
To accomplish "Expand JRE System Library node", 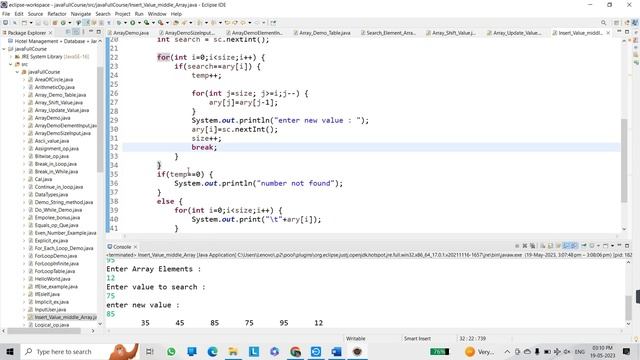I will [11, 57].
